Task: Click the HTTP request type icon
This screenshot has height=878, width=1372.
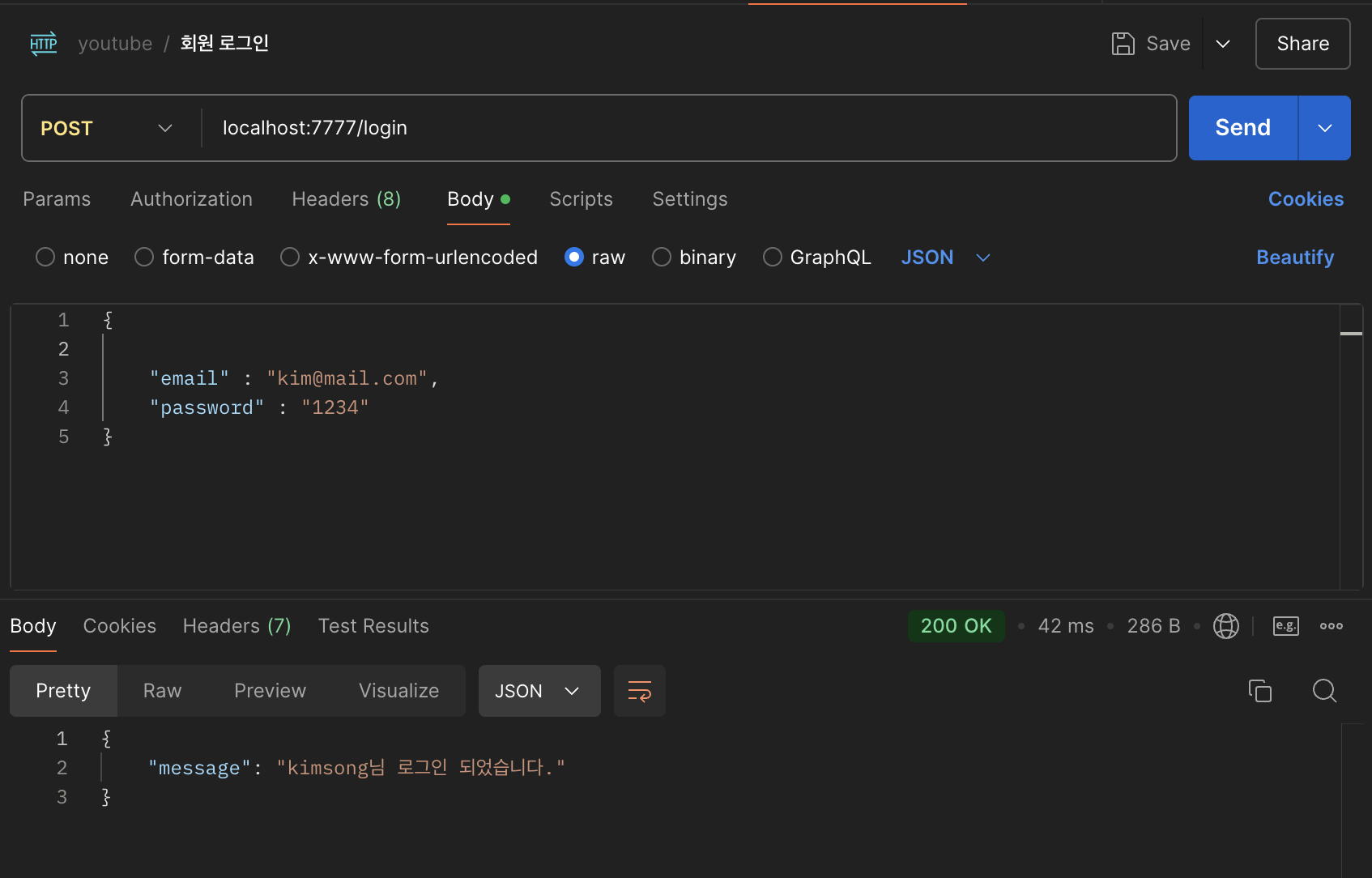Action: point(44,44)
